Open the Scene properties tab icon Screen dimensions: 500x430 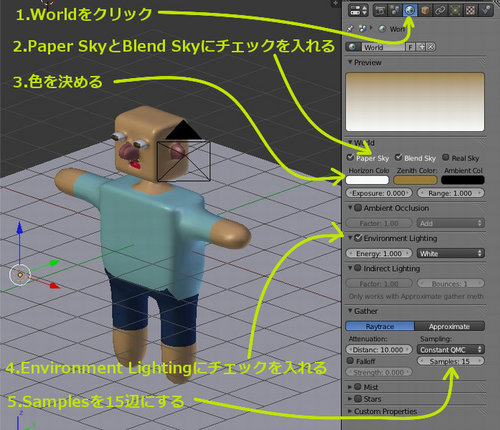pyautogui.click(x=395, y=10)
